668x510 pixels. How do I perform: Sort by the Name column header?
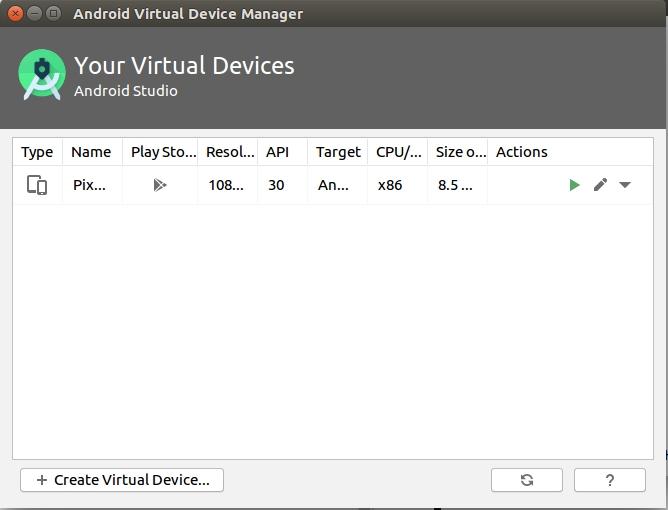[x=91, y=152]
